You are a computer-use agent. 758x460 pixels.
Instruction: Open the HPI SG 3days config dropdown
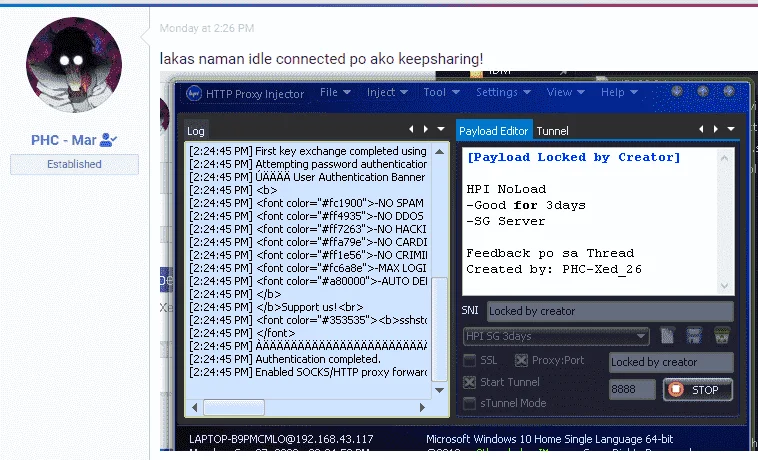(556, 336)
